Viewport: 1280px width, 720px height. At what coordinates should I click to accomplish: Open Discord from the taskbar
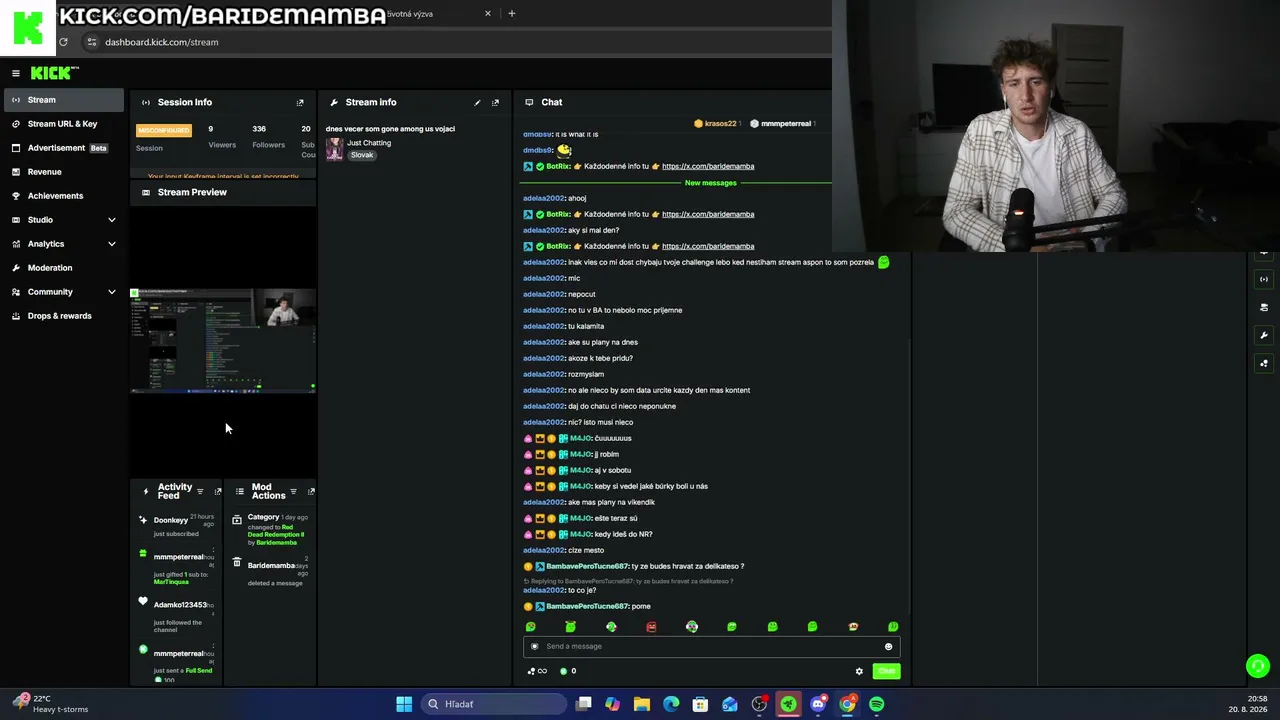click(818, 704)
